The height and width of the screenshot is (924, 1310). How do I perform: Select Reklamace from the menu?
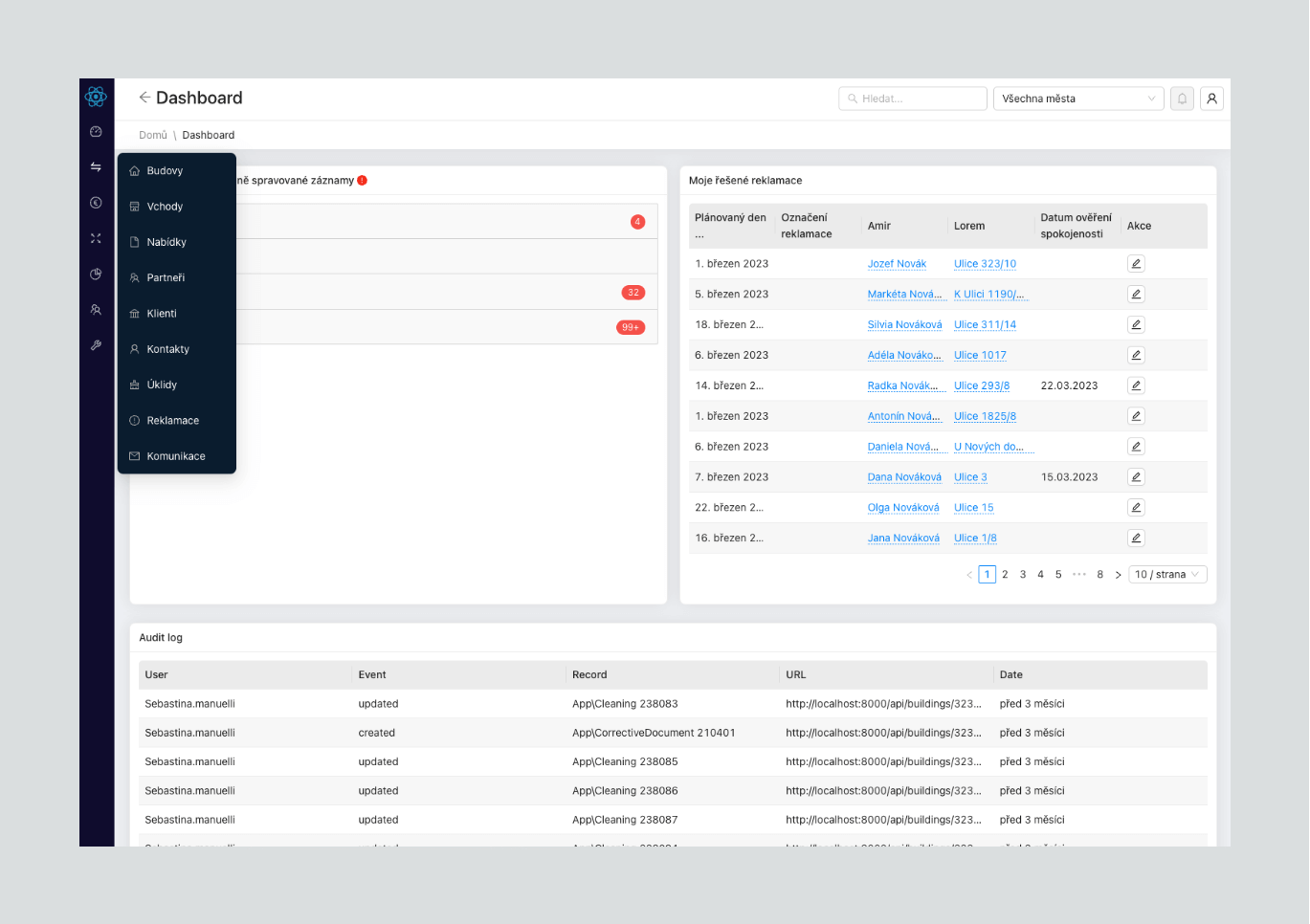[x=176, y=421]
